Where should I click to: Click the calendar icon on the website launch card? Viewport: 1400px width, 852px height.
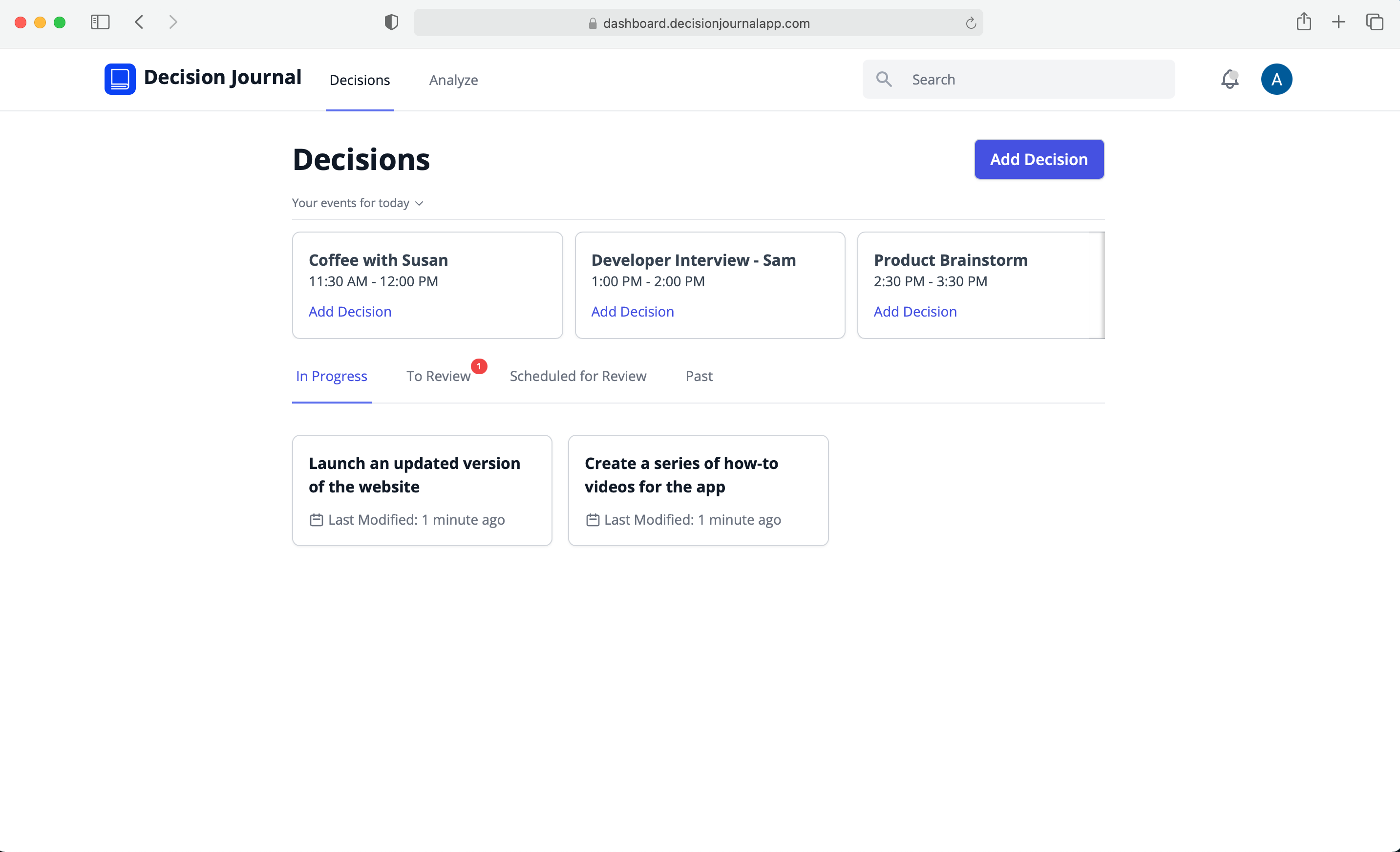click(x=317, y=519)
